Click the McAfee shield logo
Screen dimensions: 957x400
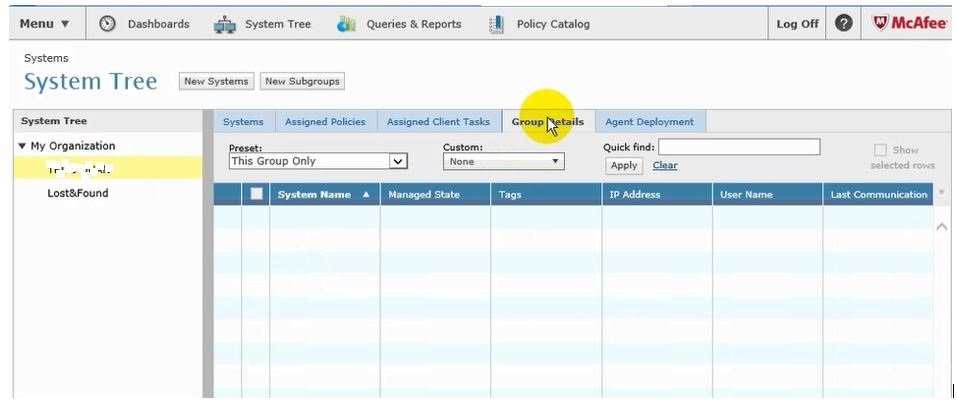tap(881, 24)
